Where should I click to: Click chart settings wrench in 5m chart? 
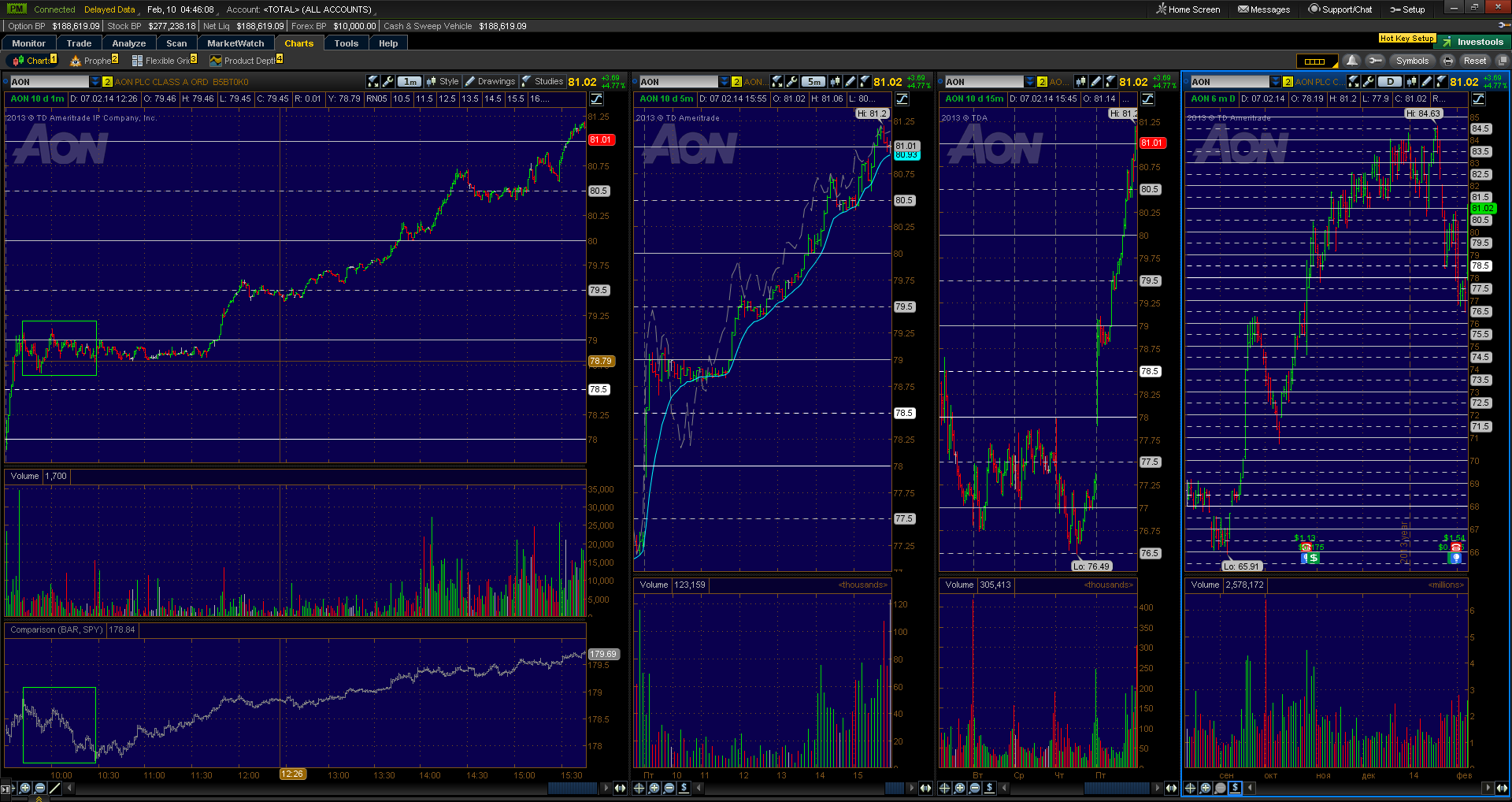click(x=792, y=82)
